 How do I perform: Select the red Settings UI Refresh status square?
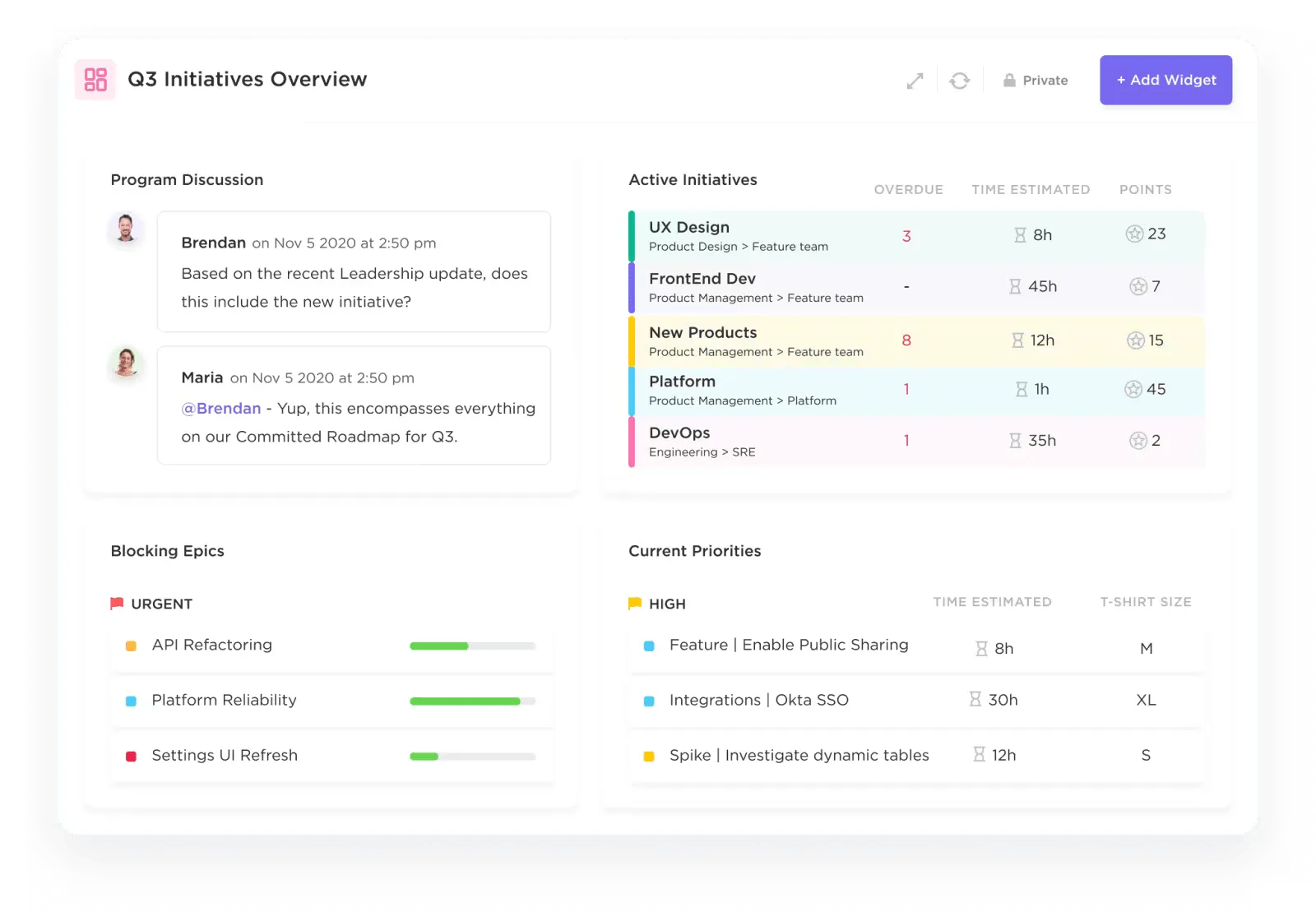coord(131,757)
